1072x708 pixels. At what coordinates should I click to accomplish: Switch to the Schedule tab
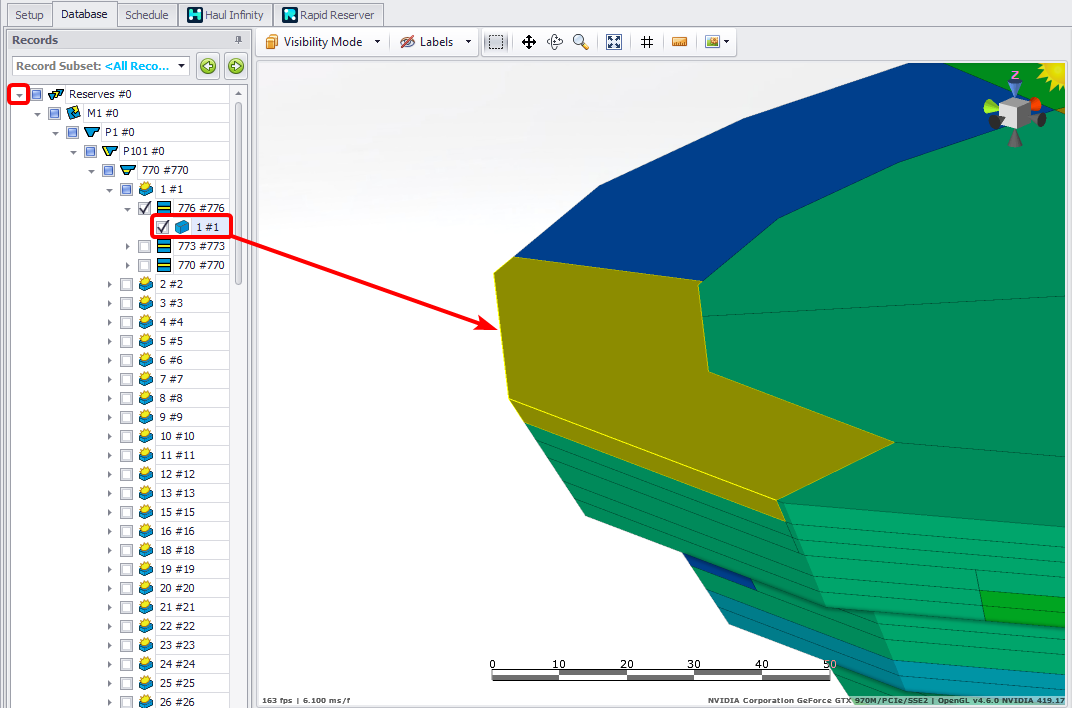[146, 15]
